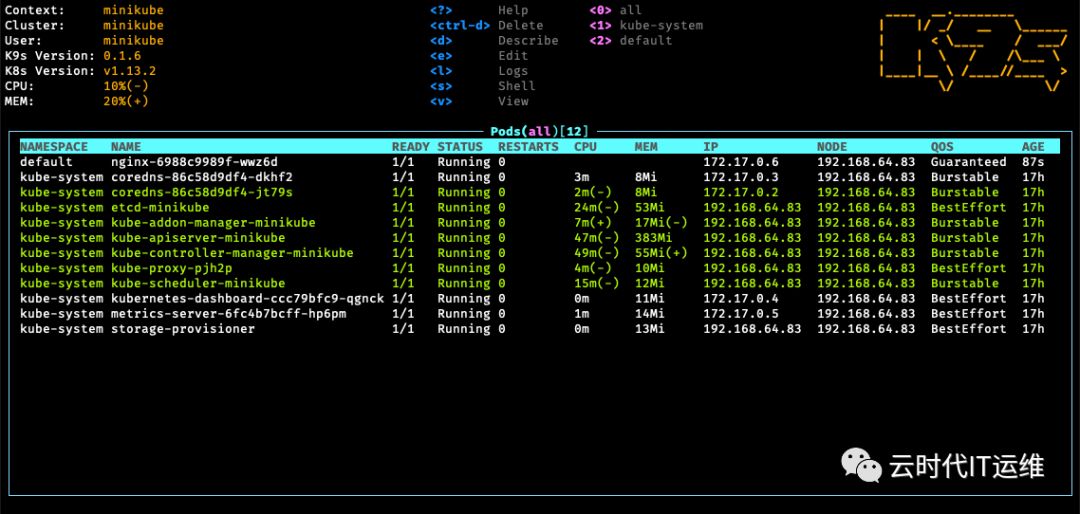Click the Edit shortcut <e>

click(441, 56)
